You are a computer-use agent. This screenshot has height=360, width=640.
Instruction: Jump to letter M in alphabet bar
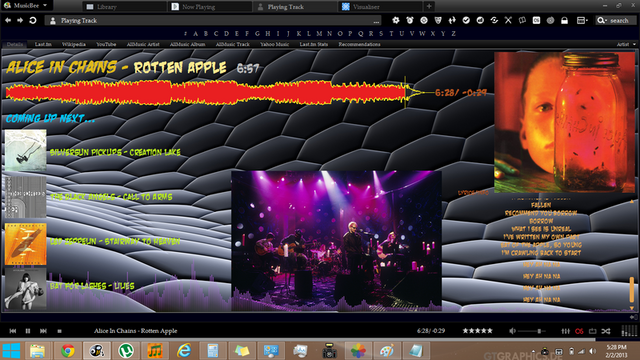click(x=319, y=33)
